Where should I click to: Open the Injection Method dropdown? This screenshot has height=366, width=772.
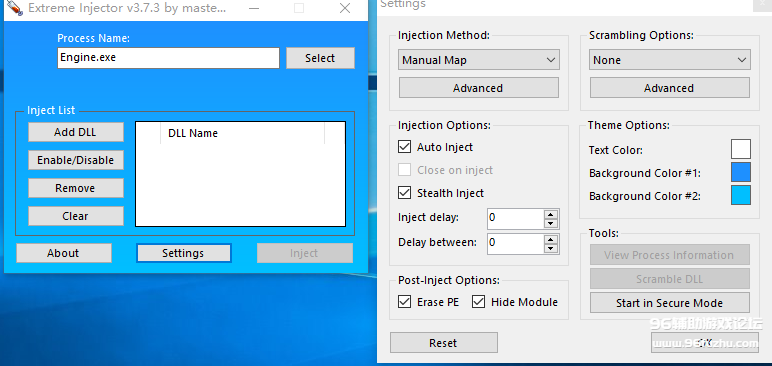point(479,60)
